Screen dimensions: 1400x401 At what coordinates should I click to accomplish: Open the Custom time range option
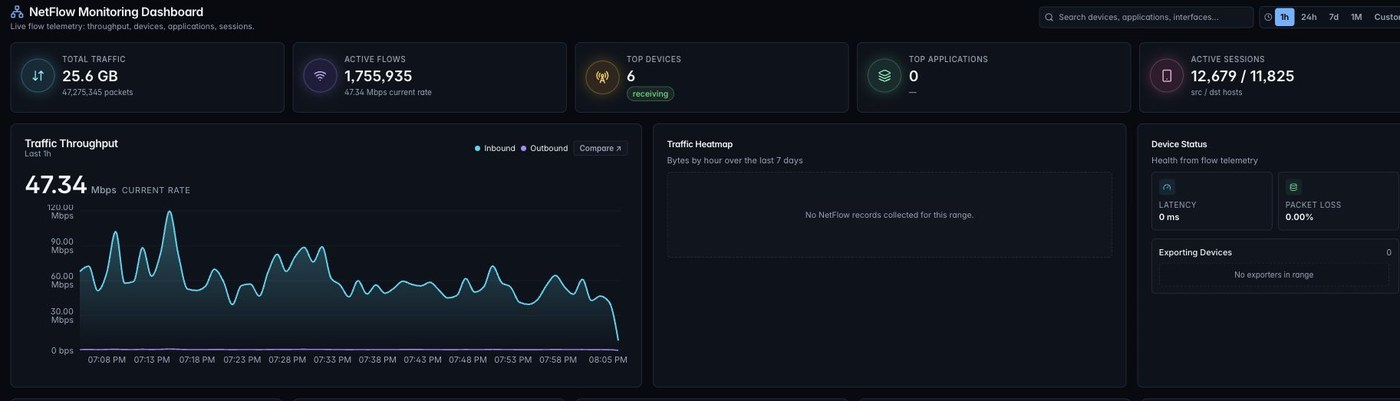pyautogui.click(x=1387, y=17)
